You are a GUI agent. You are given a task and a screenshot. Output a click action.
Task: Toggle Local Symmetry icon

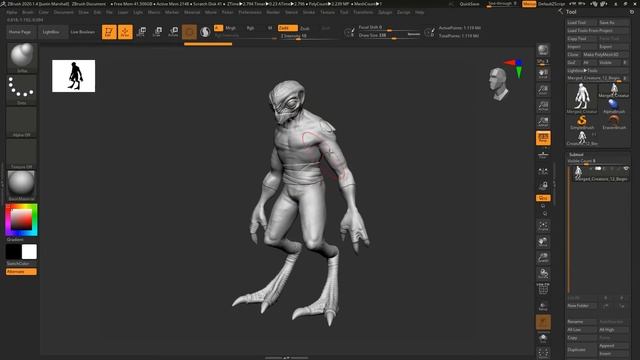(x=543, y=171)
